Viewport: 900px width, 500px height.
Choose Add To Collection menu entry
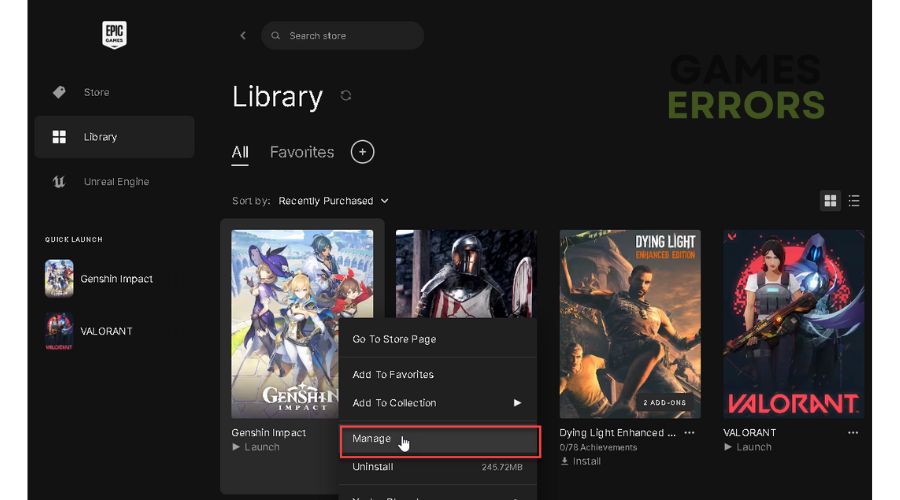(439, 403)
